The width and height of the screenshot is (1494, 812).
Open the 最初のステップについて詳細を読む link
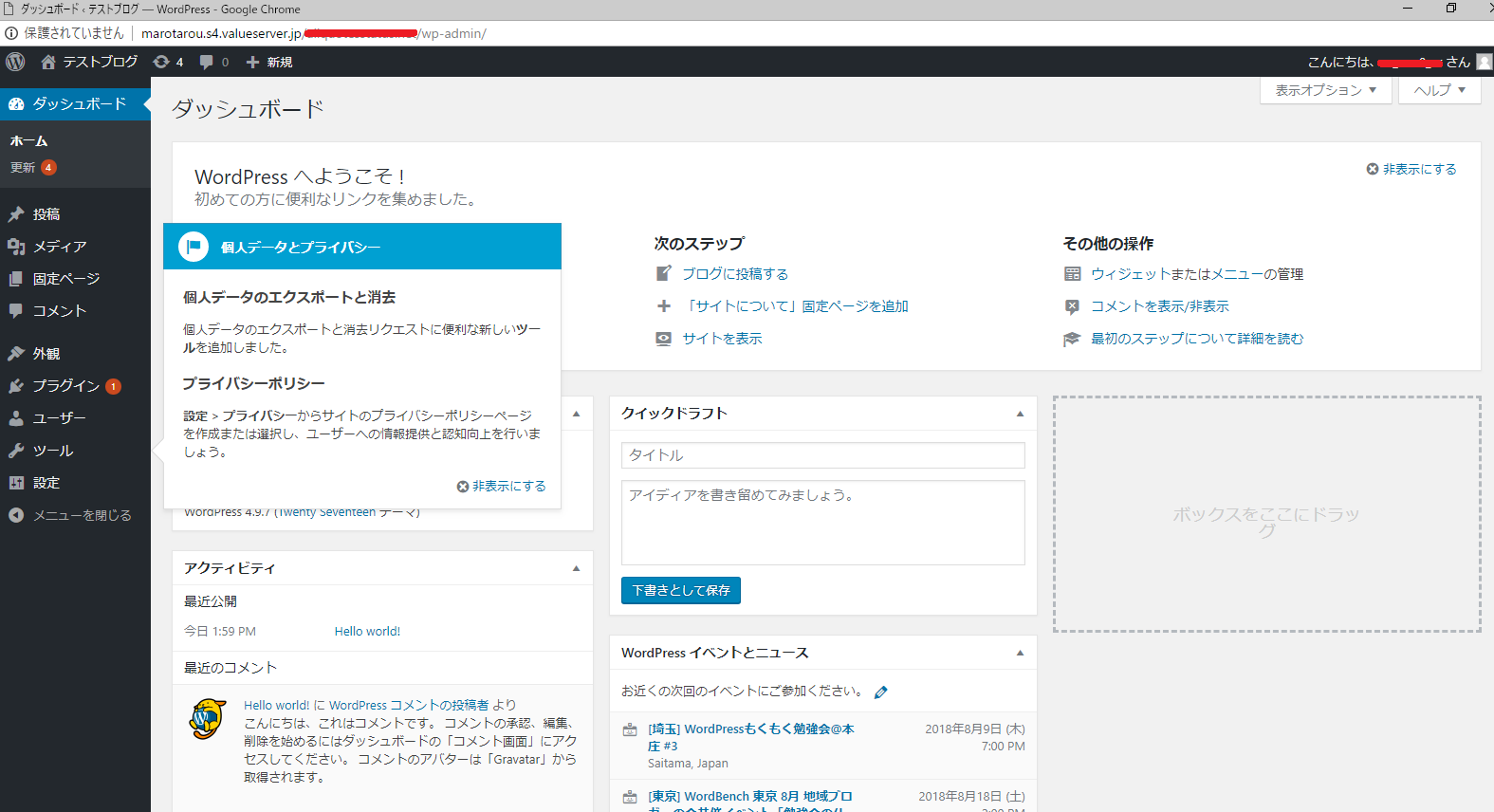(1197, 339)
